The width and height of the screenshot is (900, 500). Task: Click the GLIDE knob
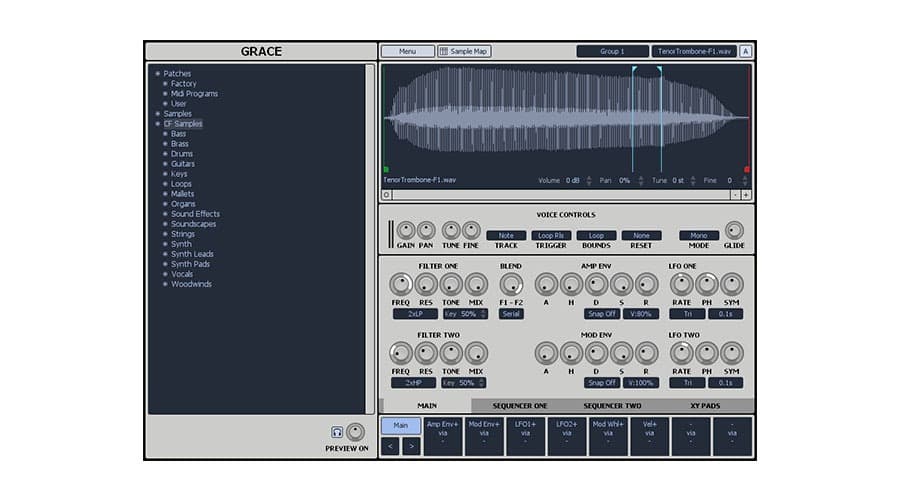[x=734, y=230]
